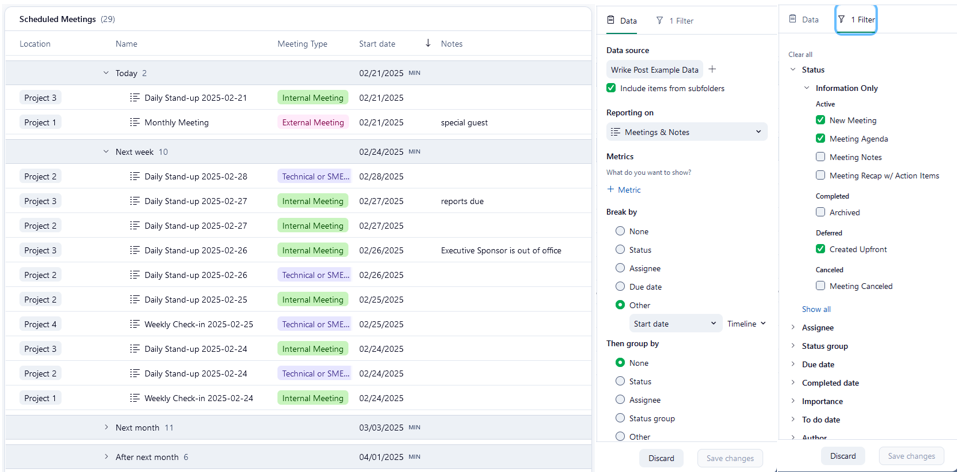Collapse the Status filter section
Viewport: 962px width, 474px height.
coord(793,70)
